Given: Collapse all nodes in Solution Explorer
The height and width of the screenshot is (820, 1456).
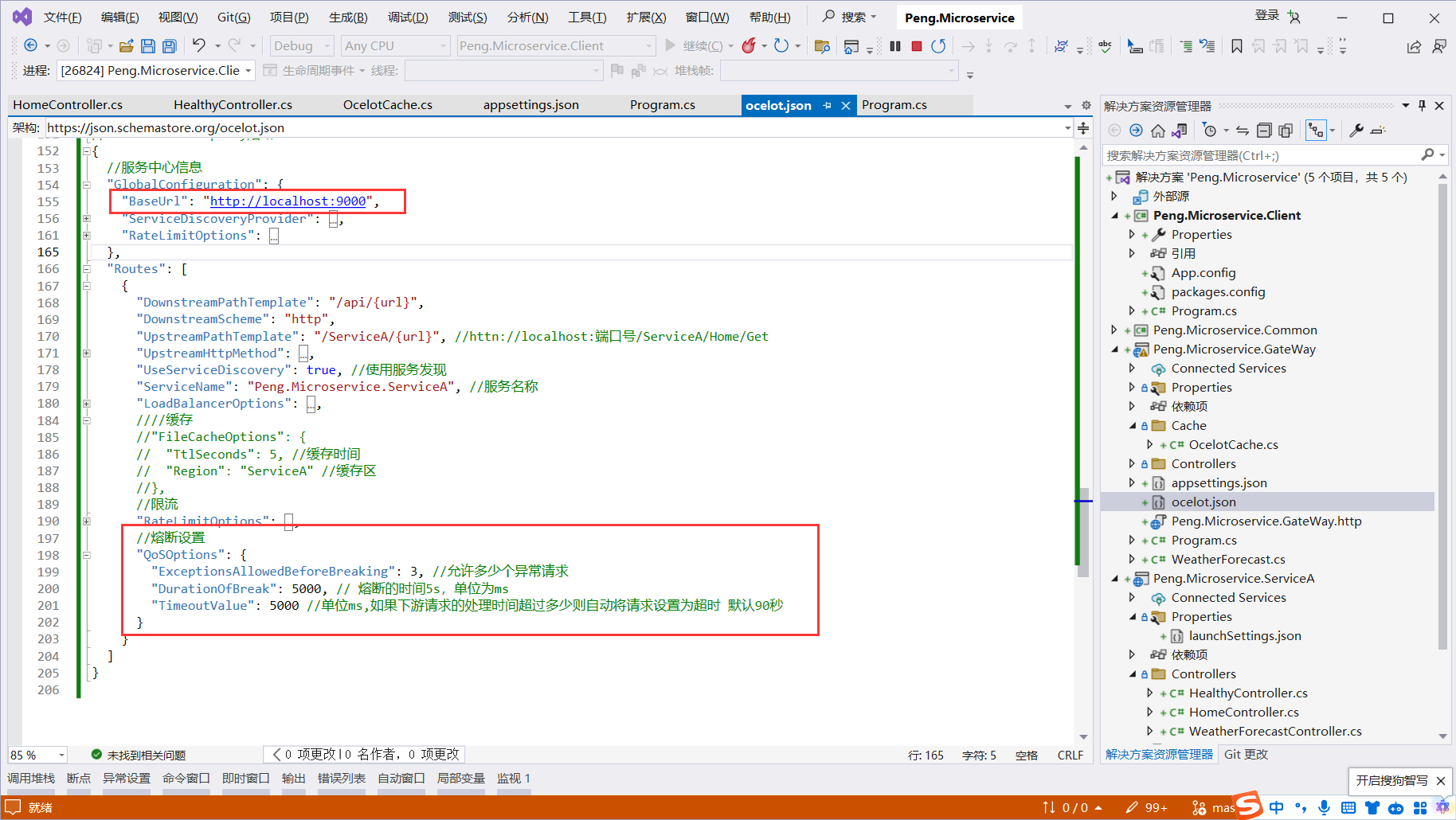Looking at the screenshot, I should pyautogui.click(x=1264, y=131).
